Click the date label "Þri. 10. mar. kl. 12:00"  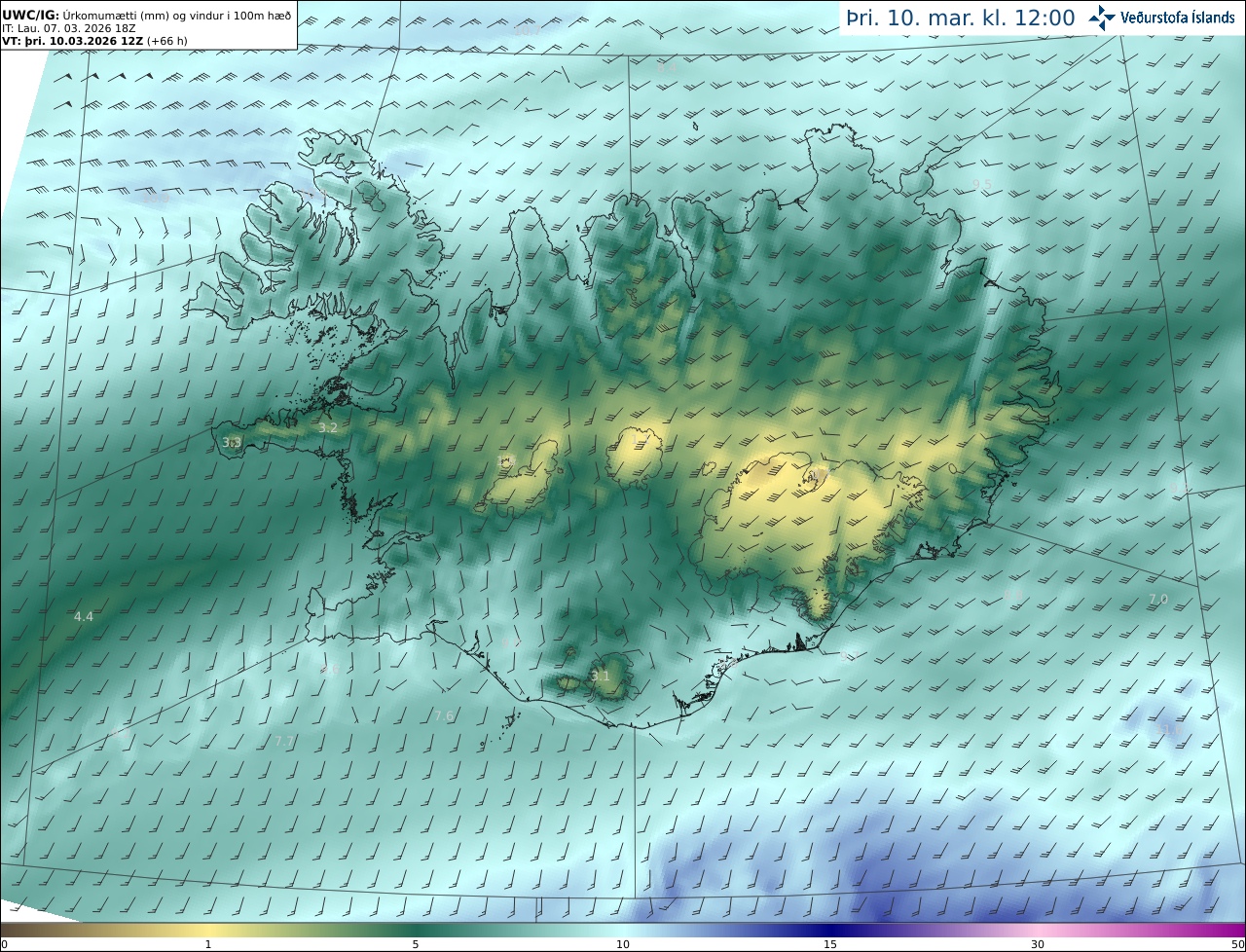click(960, 18)
